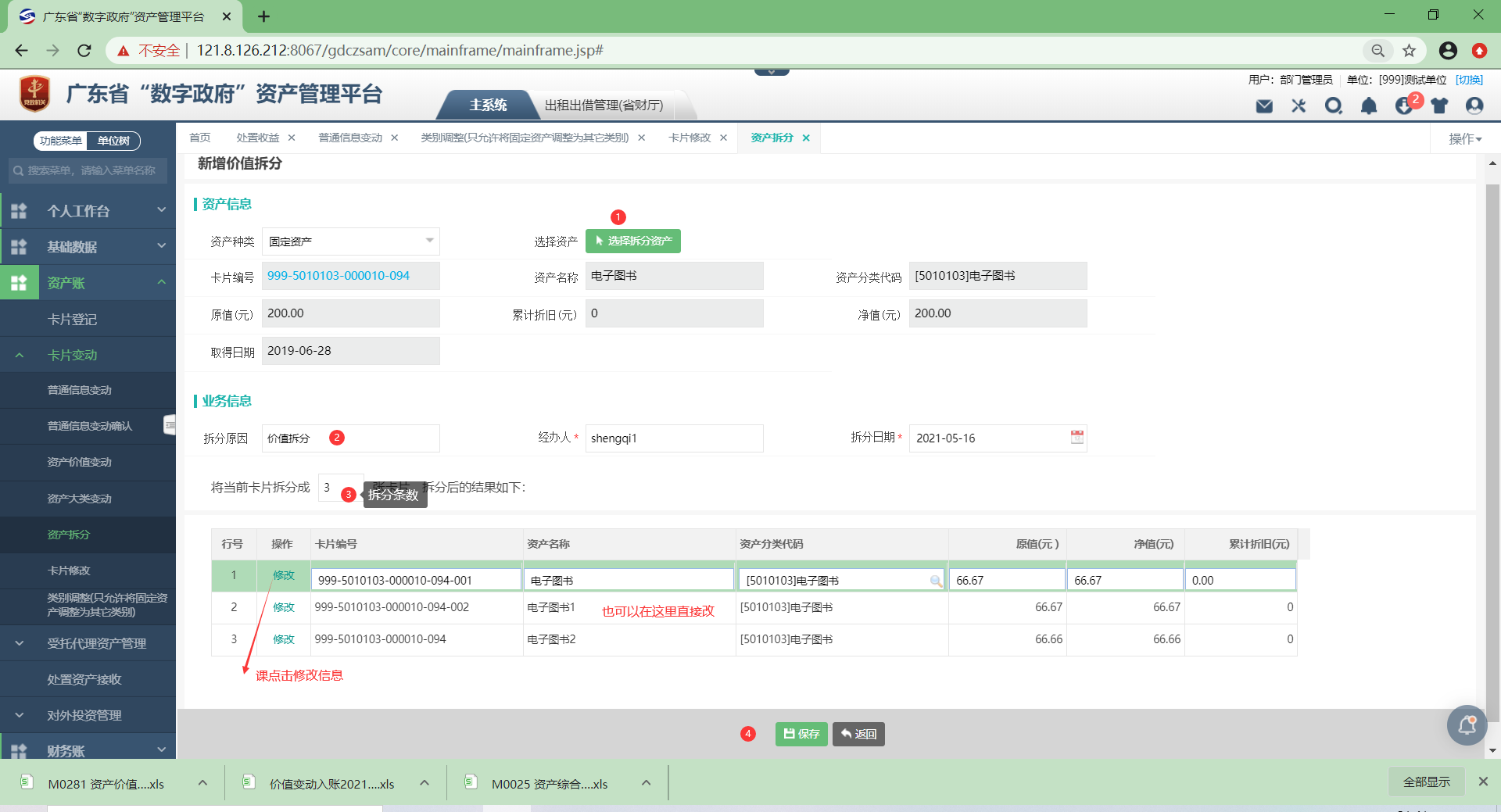Expand the 基础数据 menu
This screenshot has height=812, width=1501.
pos(162,245)
